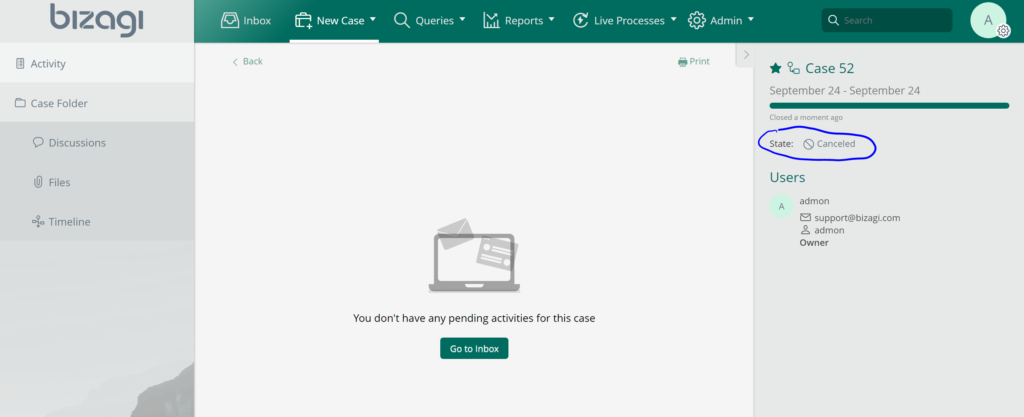
Task: Click the Bizagi logo
Action: [x=97, y=20]
